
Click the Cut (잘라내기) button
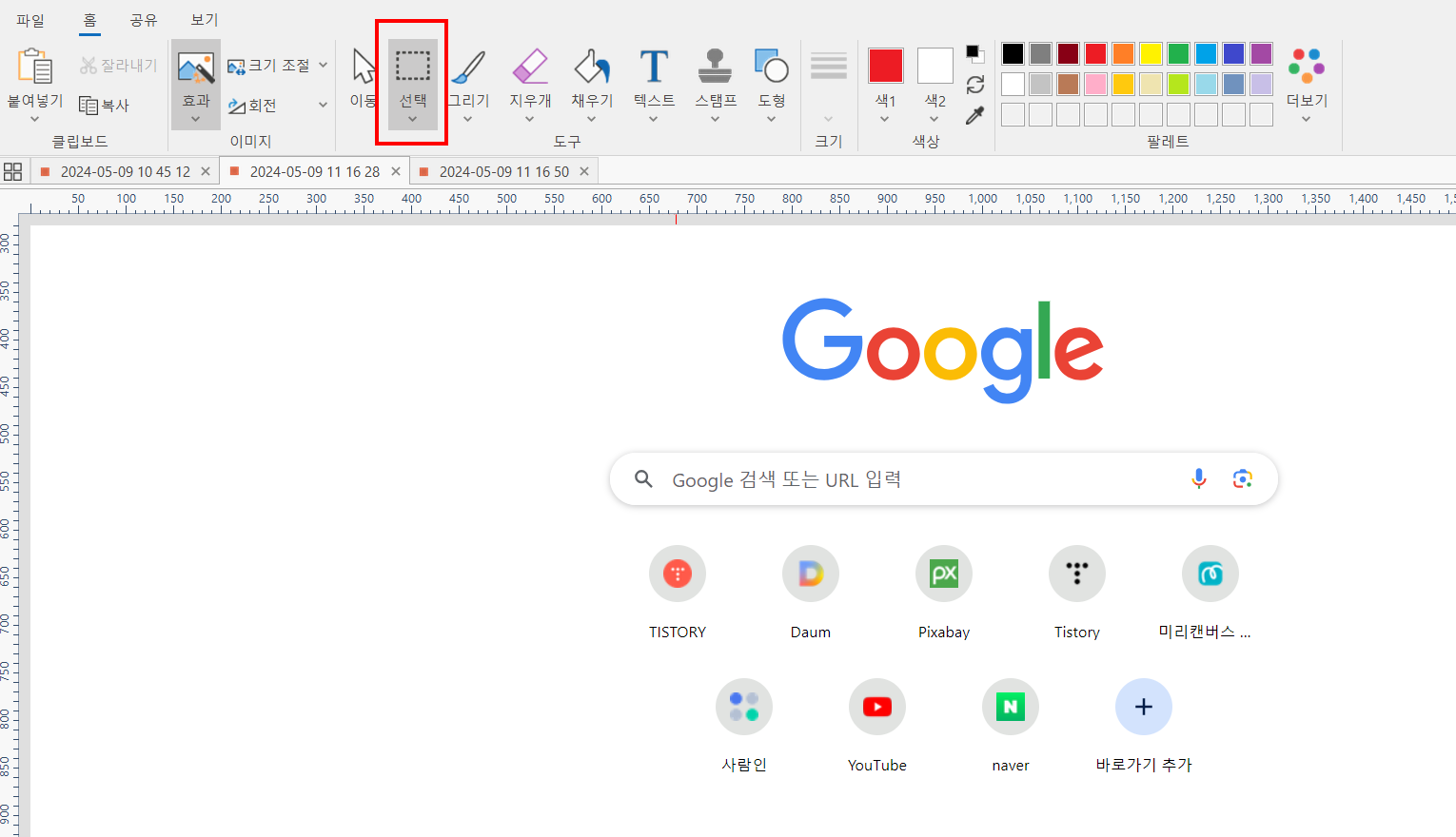(x=118, y=65)
